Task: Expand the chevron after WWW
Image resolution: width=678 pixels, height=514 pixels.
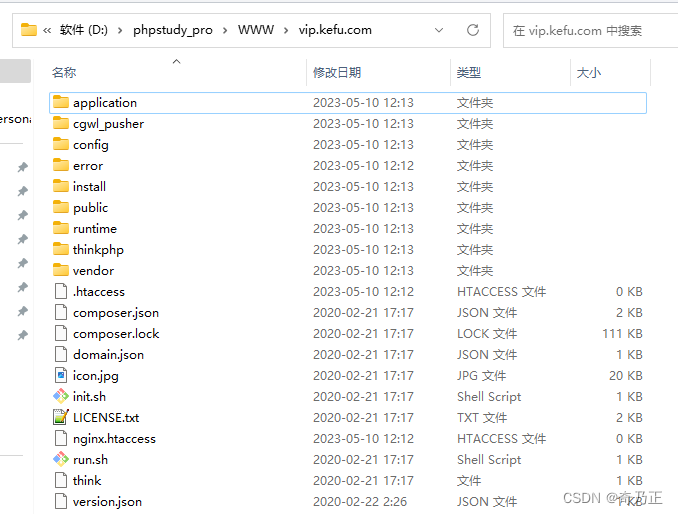Action: tap(286, 30)
